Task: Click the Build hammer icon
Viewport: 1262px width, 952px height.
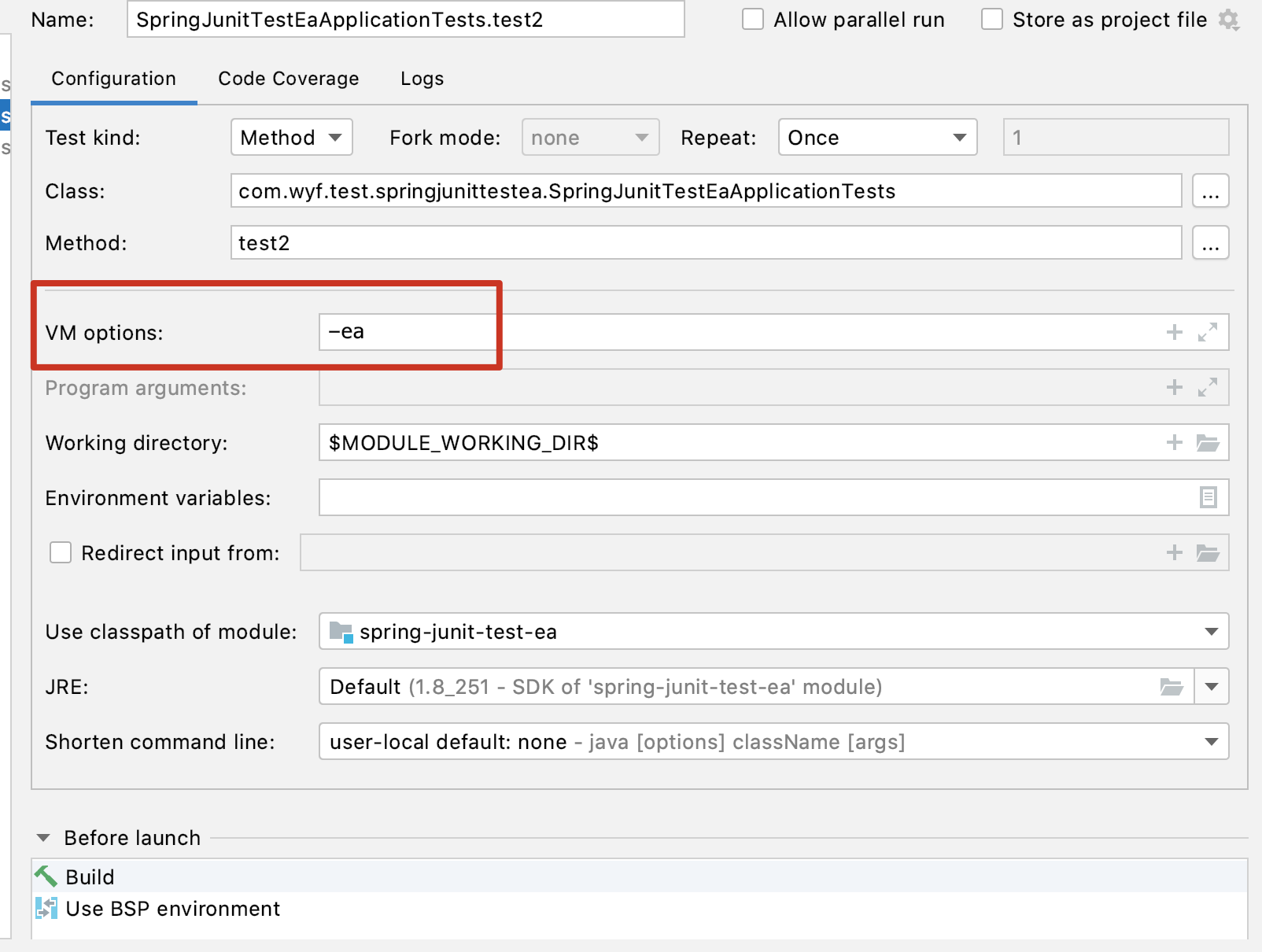Action: (46, 876)
